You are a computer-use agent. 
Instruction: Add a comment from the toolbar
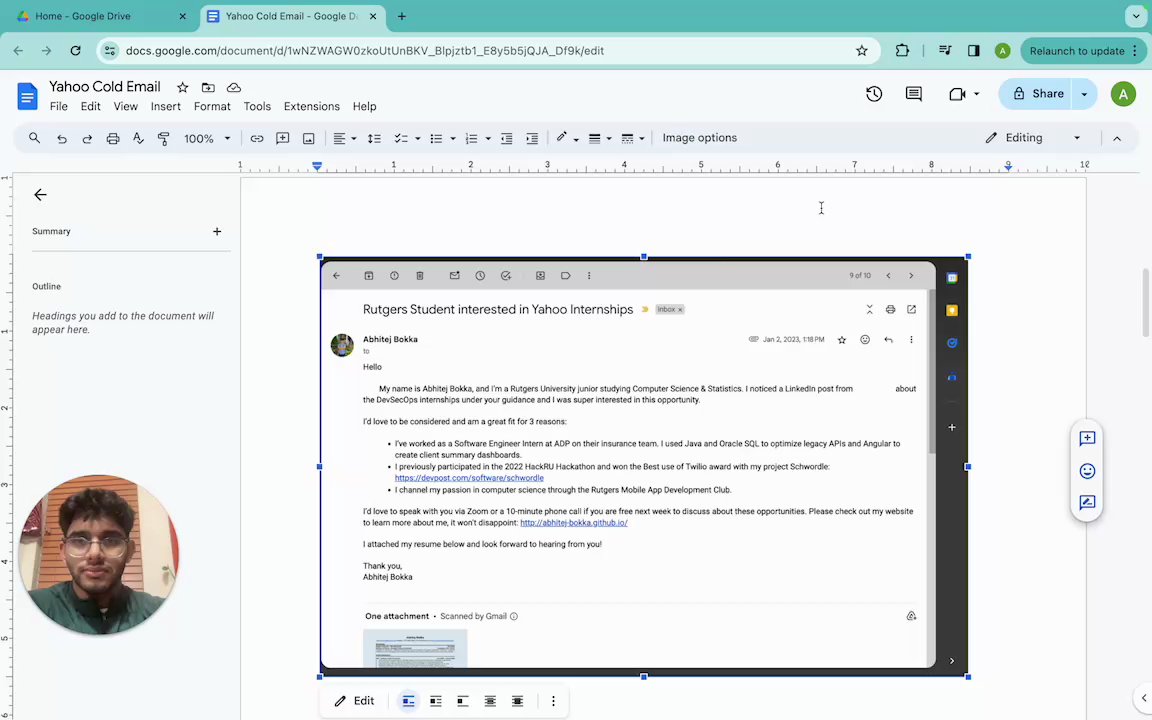click(x=282, y=138)
